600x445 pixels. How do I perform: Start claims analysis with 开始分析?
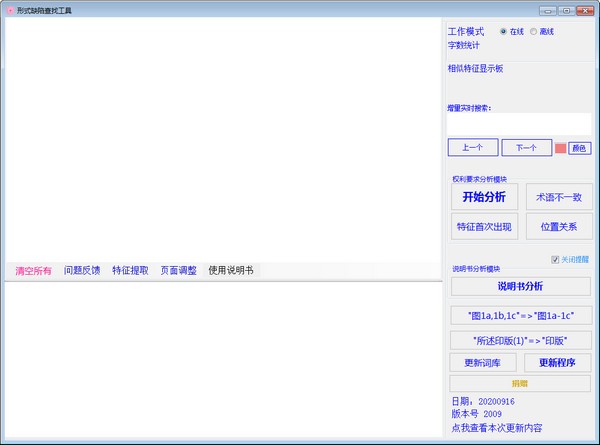pyautogui.click(x=484, y=197)
